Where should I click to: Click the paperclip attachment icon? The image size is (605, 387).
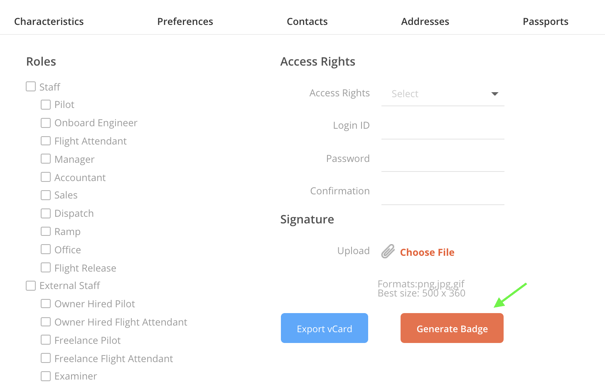point(388,251)
